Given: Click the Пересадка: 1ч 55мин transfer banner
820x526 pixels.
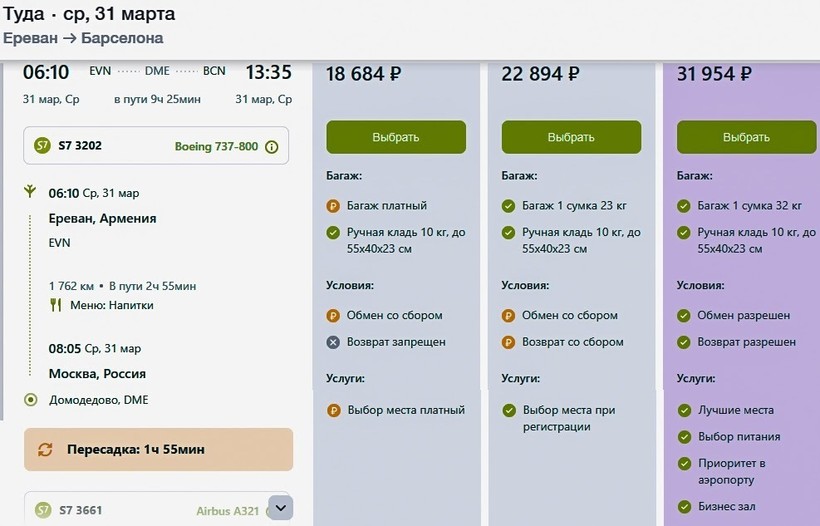Looking at the screenshot, I should (x=158, y=450).
